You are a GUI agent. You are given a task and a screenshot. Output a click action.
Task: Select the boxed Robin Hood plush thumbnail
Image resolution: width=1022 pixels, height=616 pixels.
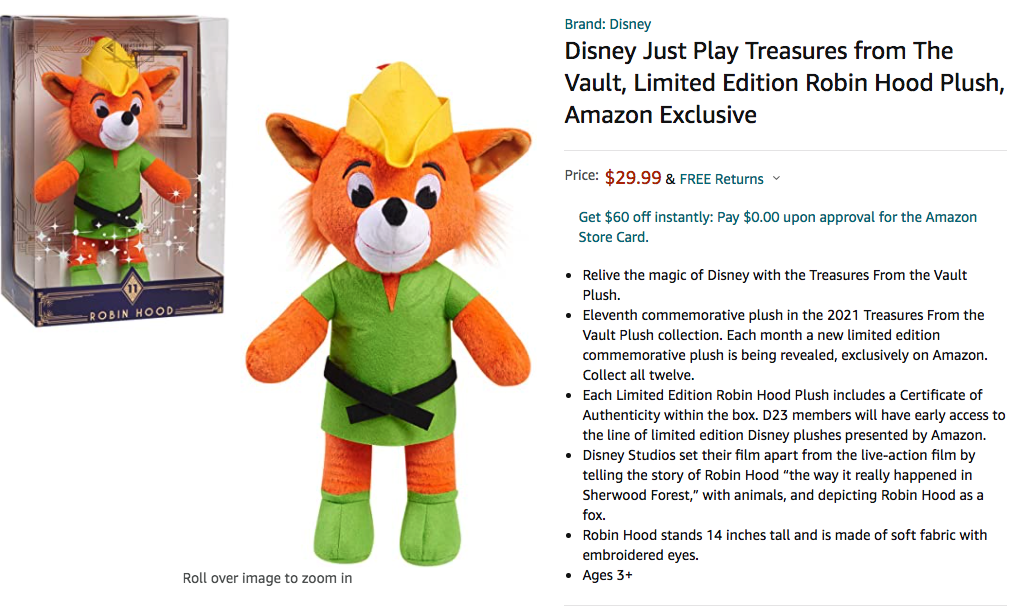coord(114,170)
